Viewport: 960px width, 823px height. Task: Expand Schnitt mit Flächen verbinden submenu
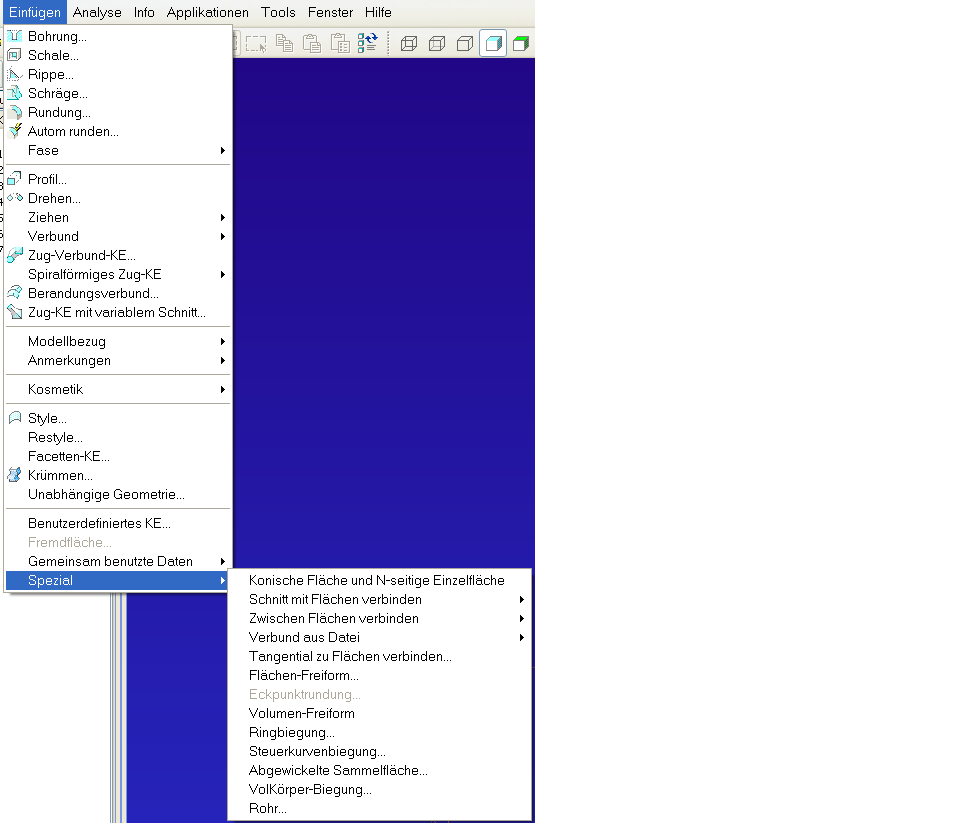(380, 599)
